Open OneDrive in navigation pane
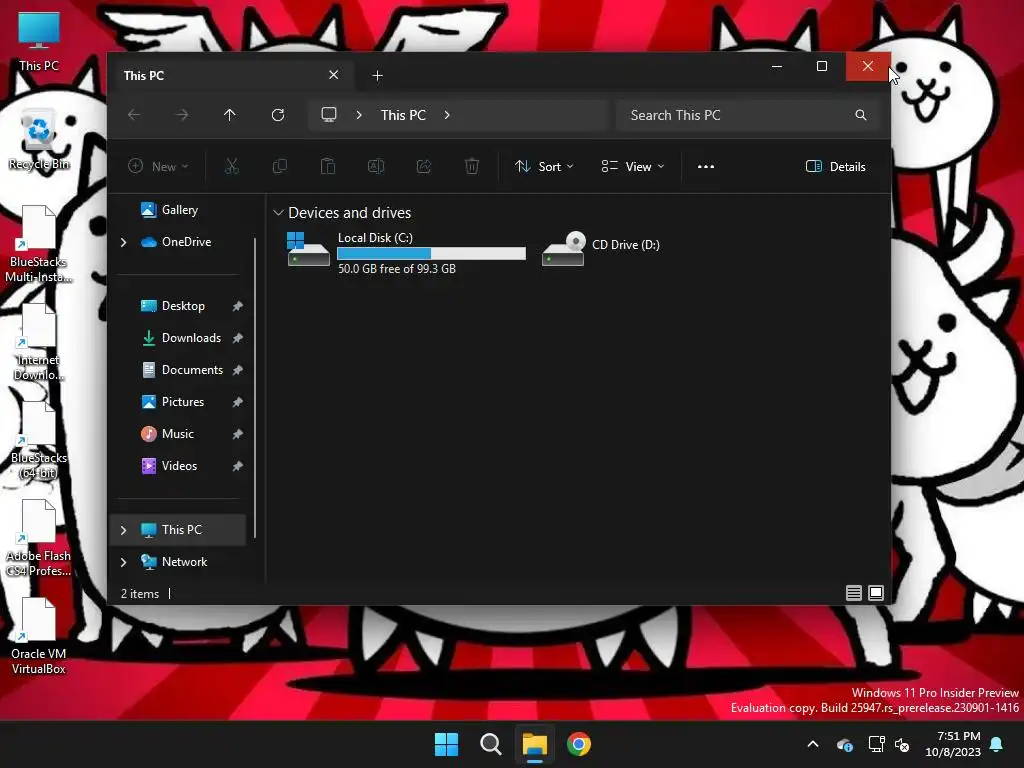1024x768 pixels. [x=176, y=242]
